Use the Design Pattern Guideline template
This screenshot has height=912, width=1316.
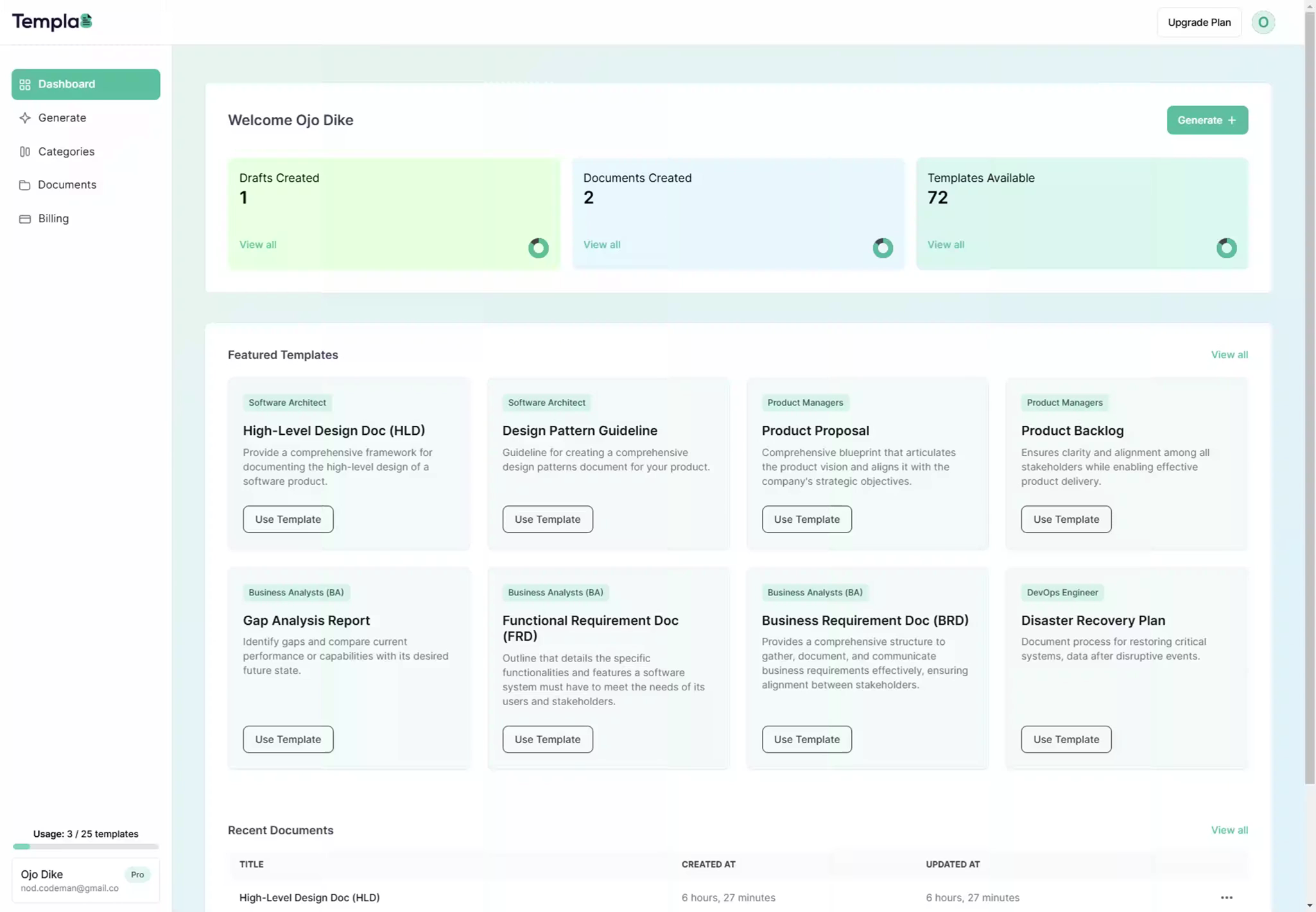(547, 519)
